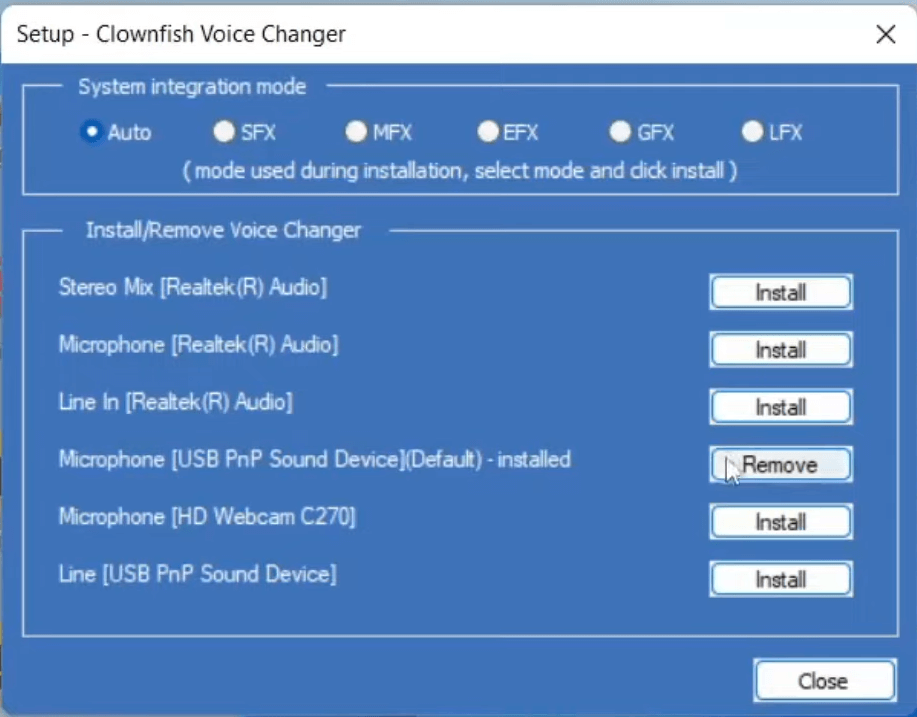The width and height of the screenshot is (917, 717).
Task: Click the Microphone HD Webcam C270 label
Action: (x=207, y=517)
